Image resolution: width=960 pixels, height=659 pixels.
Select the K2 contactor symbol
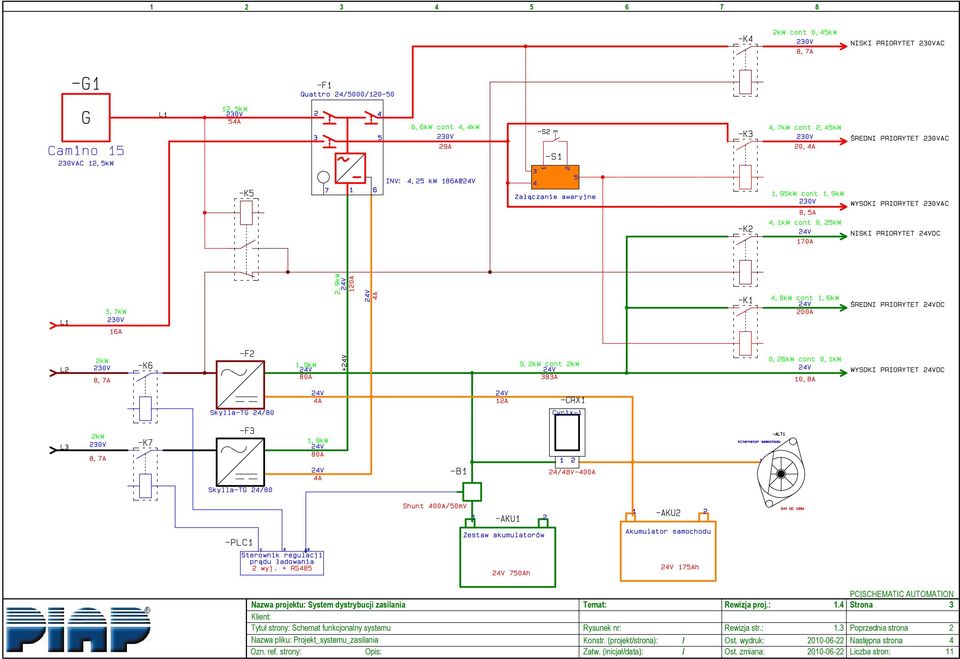pyautogui.click(x=745, y=260)
